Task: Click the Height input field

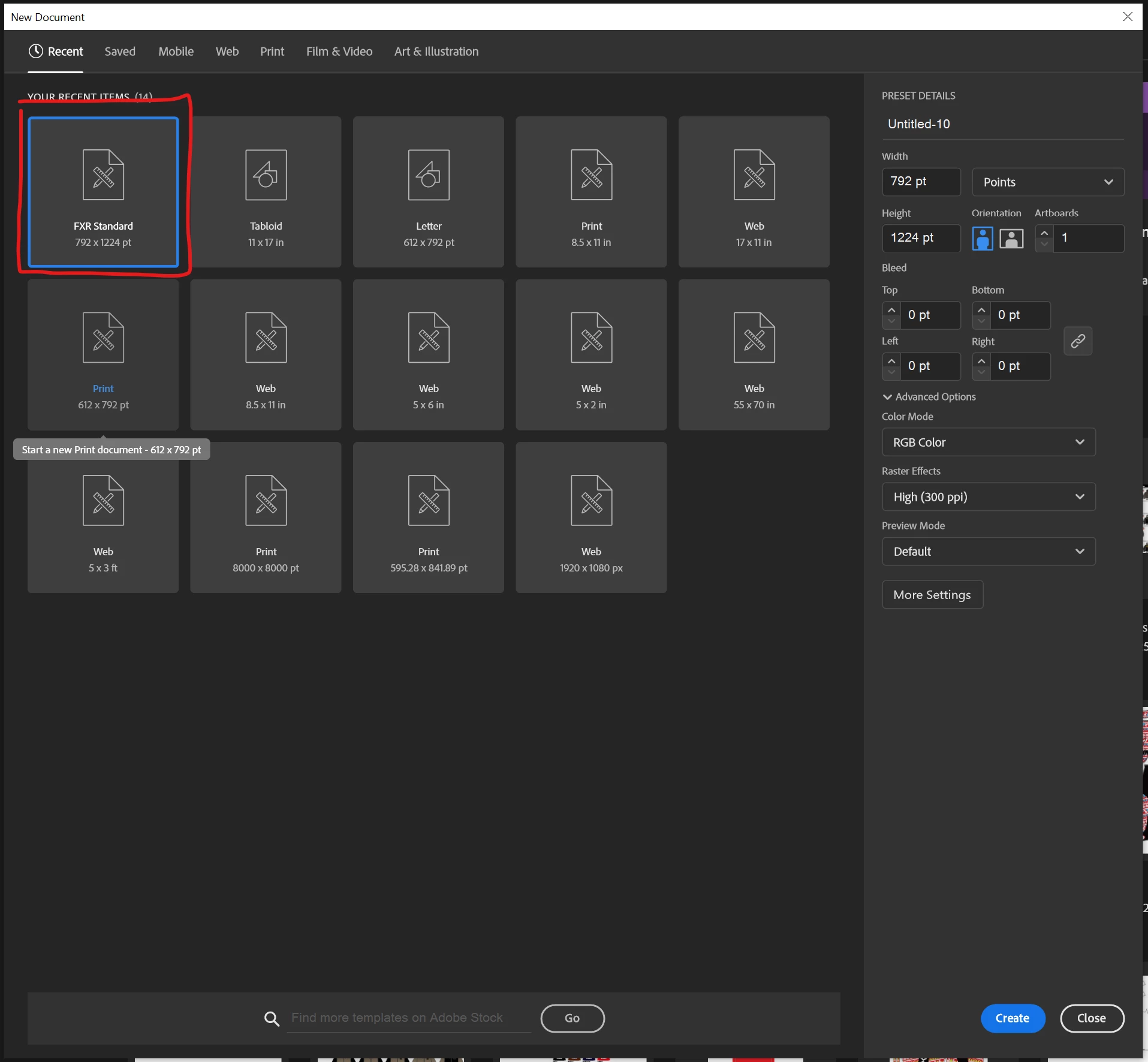Action: pyautogui.click(x=921, y=238)
